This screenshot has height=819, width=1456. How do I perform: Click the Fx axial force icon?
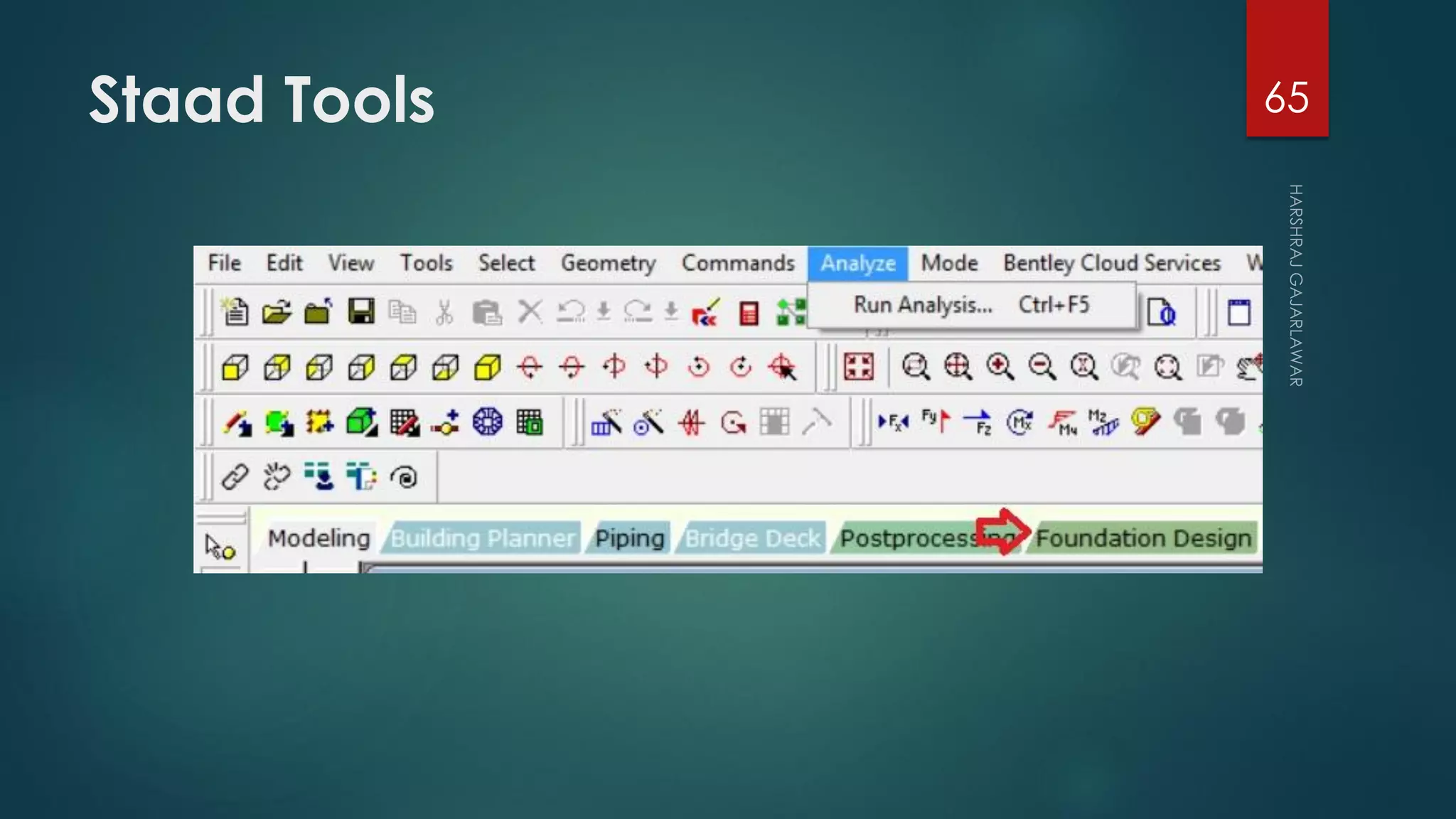(x=894, y=422)
